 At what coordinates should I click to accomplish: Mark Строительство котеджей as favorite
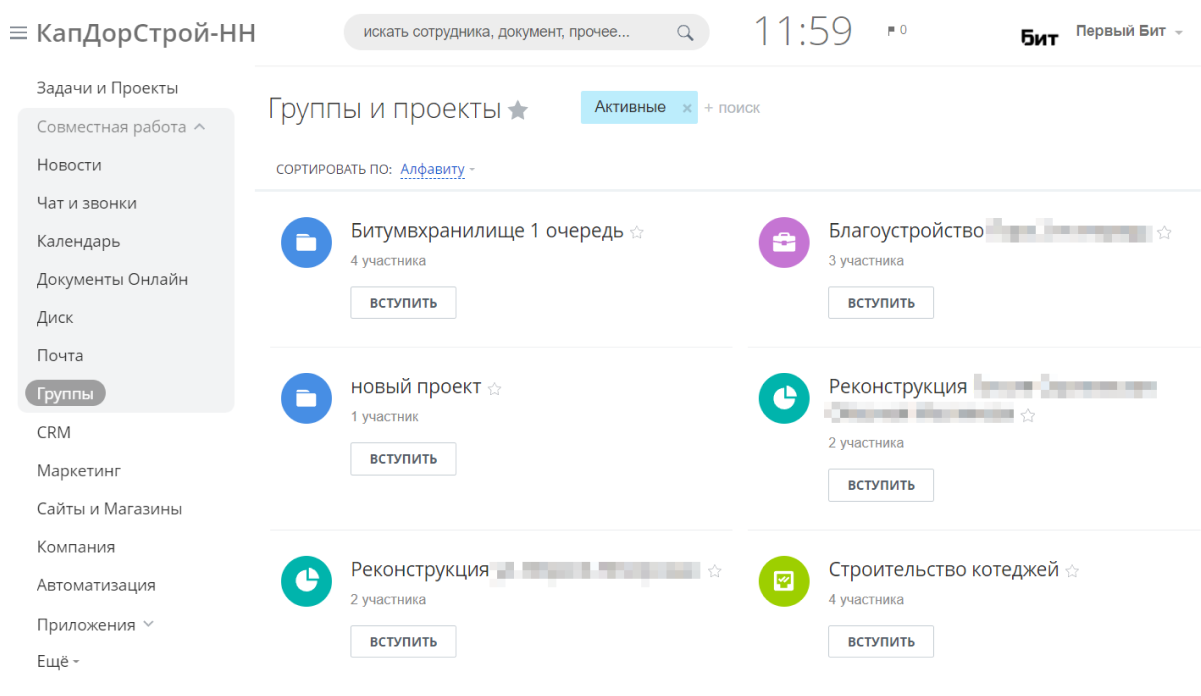1072,572
